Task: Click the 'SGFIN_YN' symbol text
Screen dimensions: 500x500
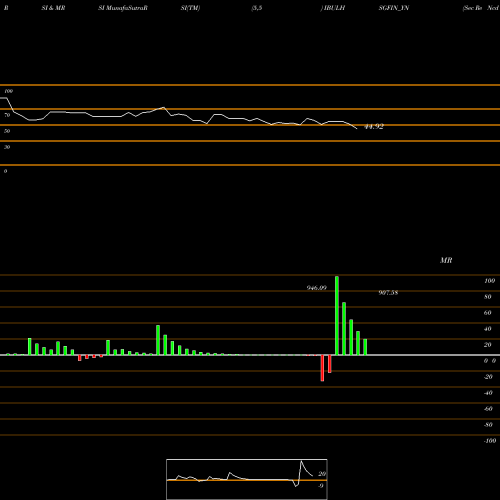Action: click(x=394, y=8)
